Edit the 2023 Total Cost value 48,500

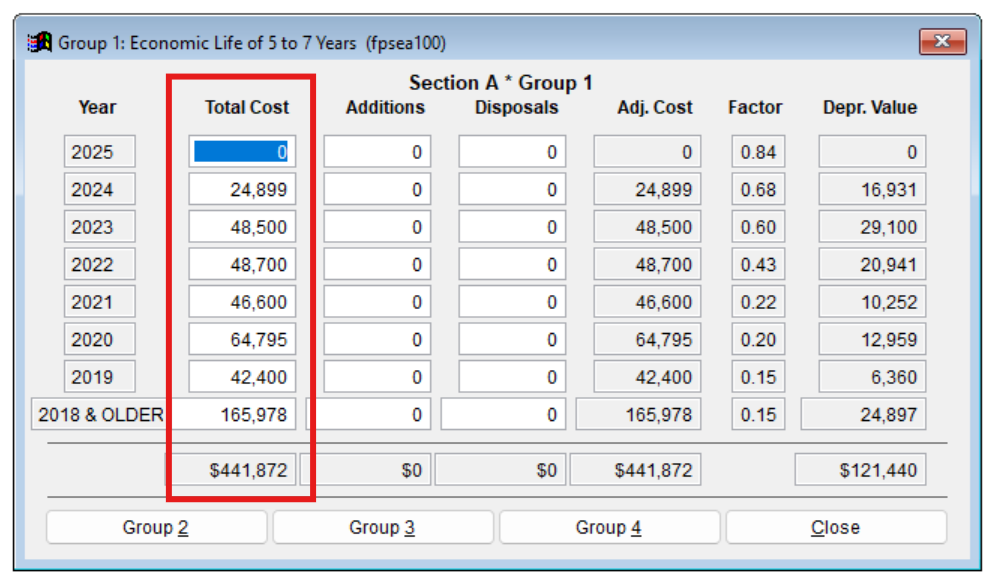point(242,227)
